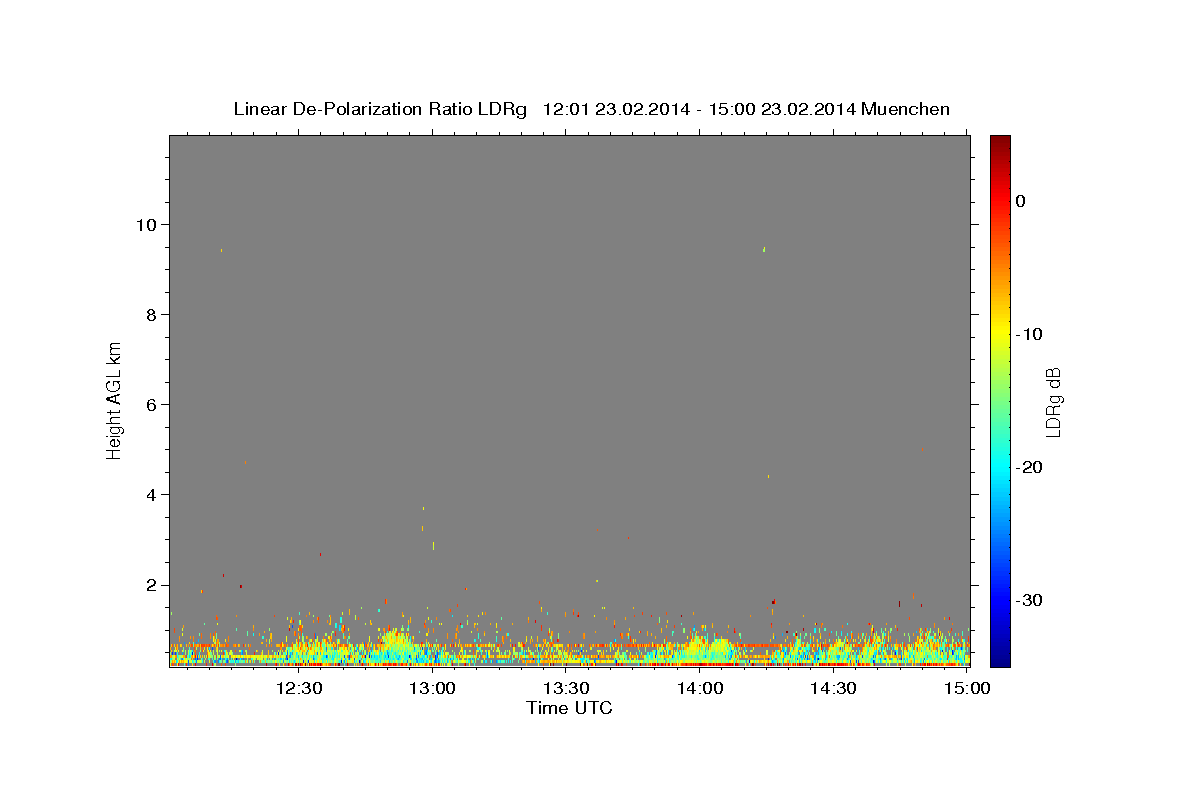
Task: Click the 14:30 time tick label
Action: 834,688
